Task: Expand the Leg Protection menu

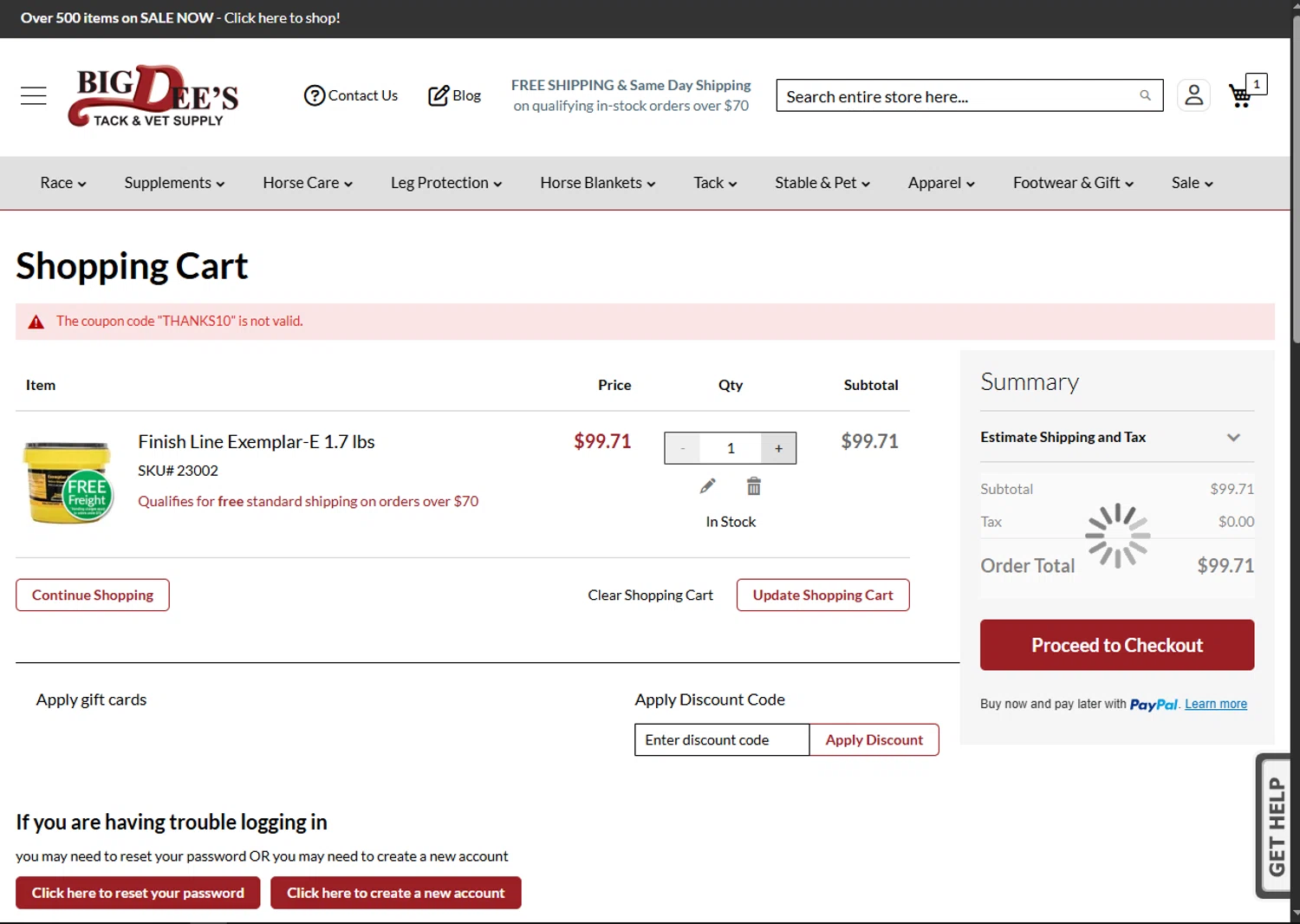Action: 446,183
